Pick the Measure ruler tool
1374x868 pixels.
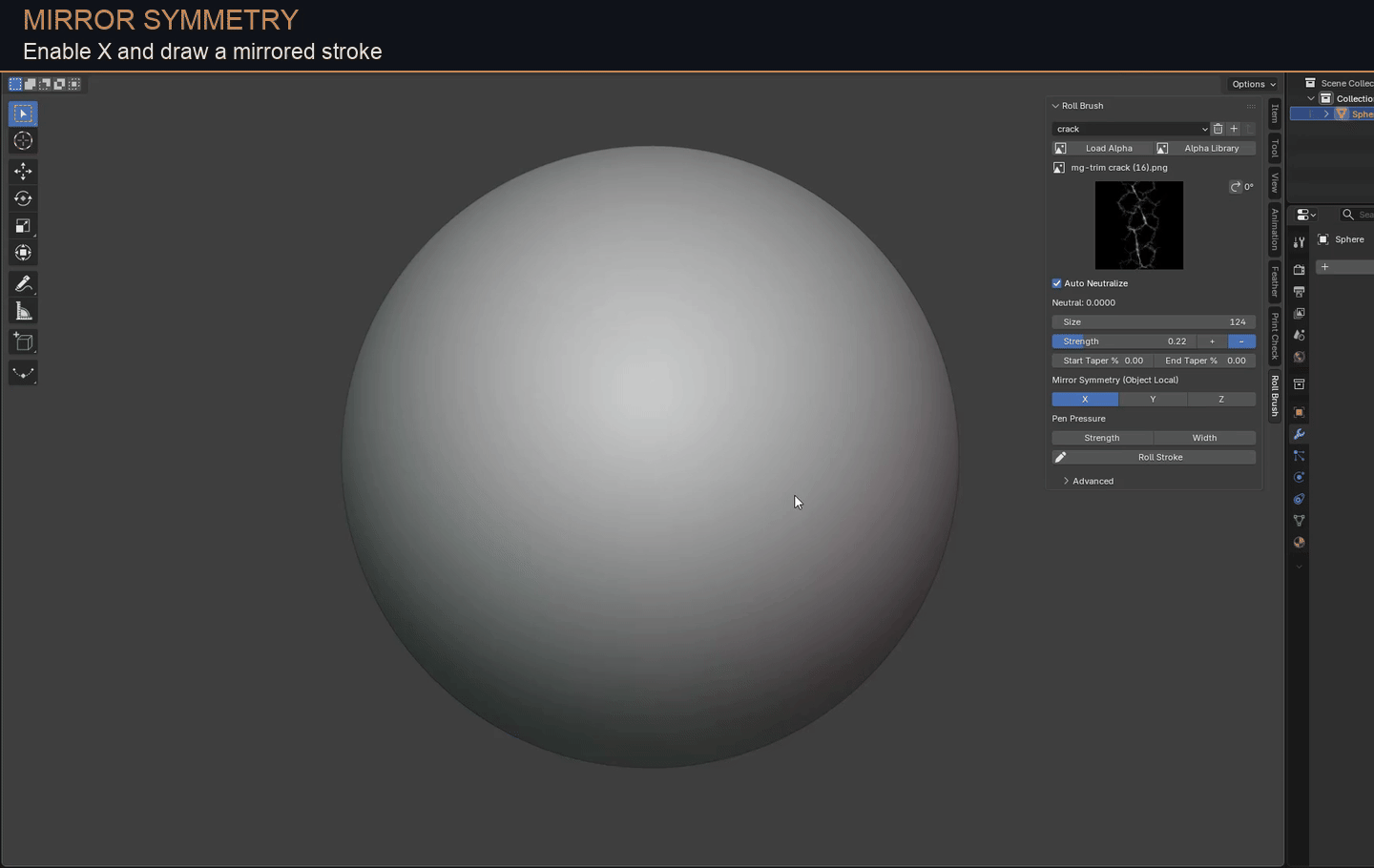23,311
